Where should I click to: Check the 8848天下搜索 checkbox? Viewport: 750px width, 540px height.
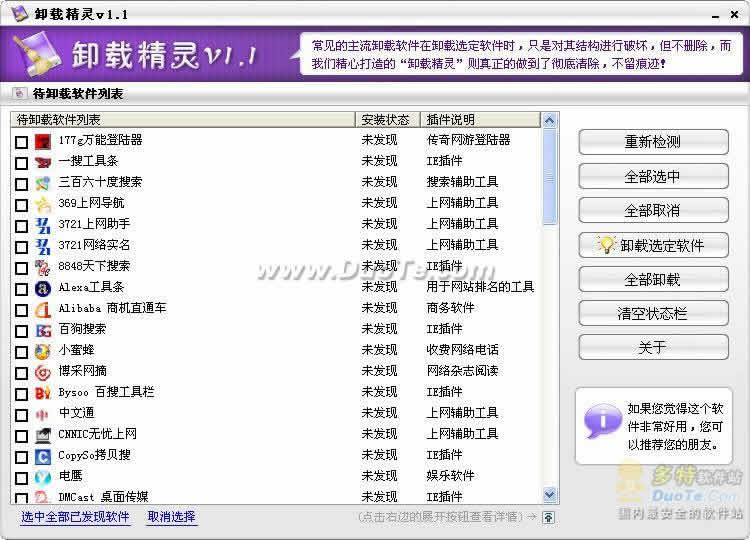point(22,268)
